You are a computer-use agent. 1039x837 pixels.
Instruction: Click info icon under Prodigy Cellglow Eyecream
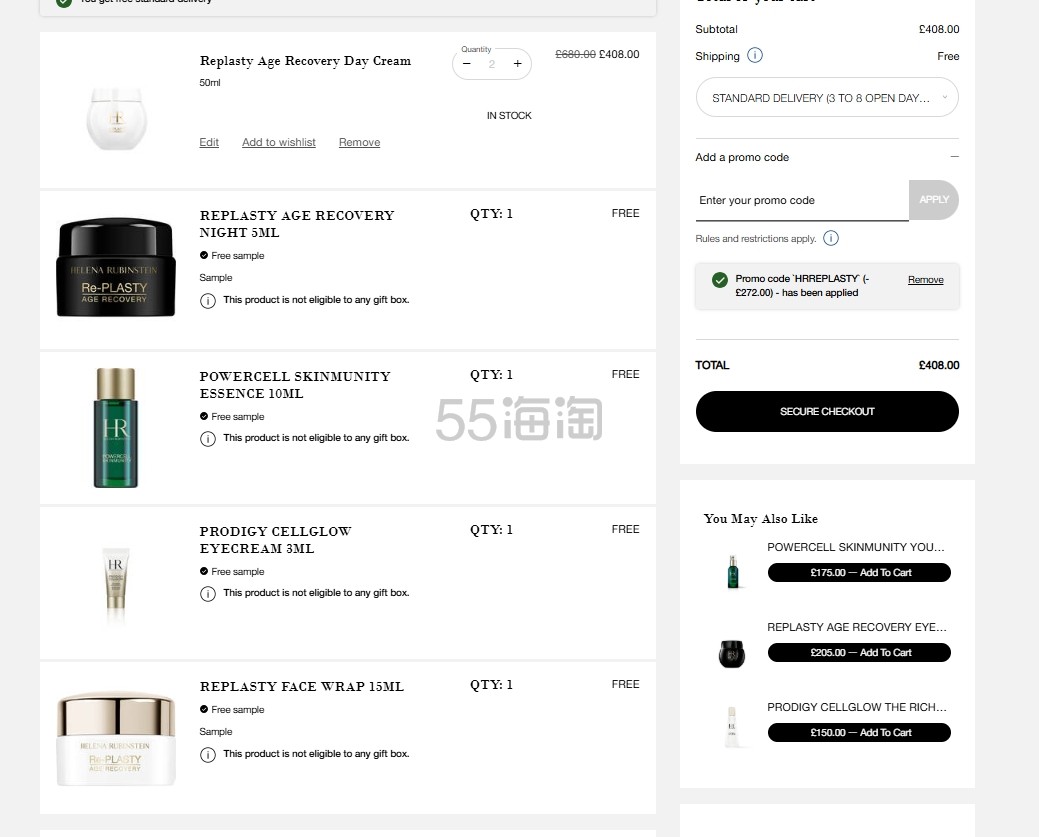(x=207, y=594)
